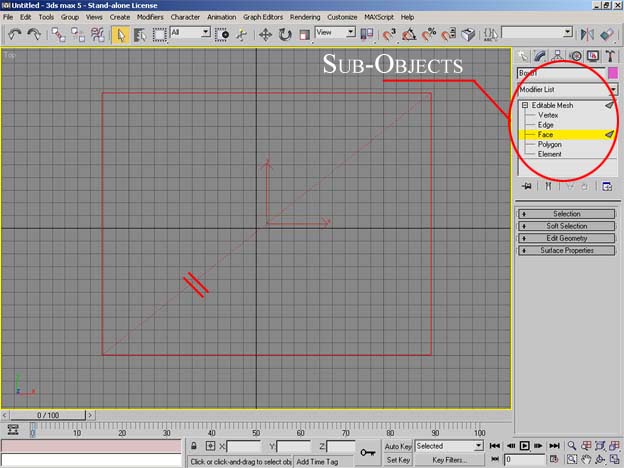Open Named Selection Sets icon
624x468 pixels.
pos(491,35)
